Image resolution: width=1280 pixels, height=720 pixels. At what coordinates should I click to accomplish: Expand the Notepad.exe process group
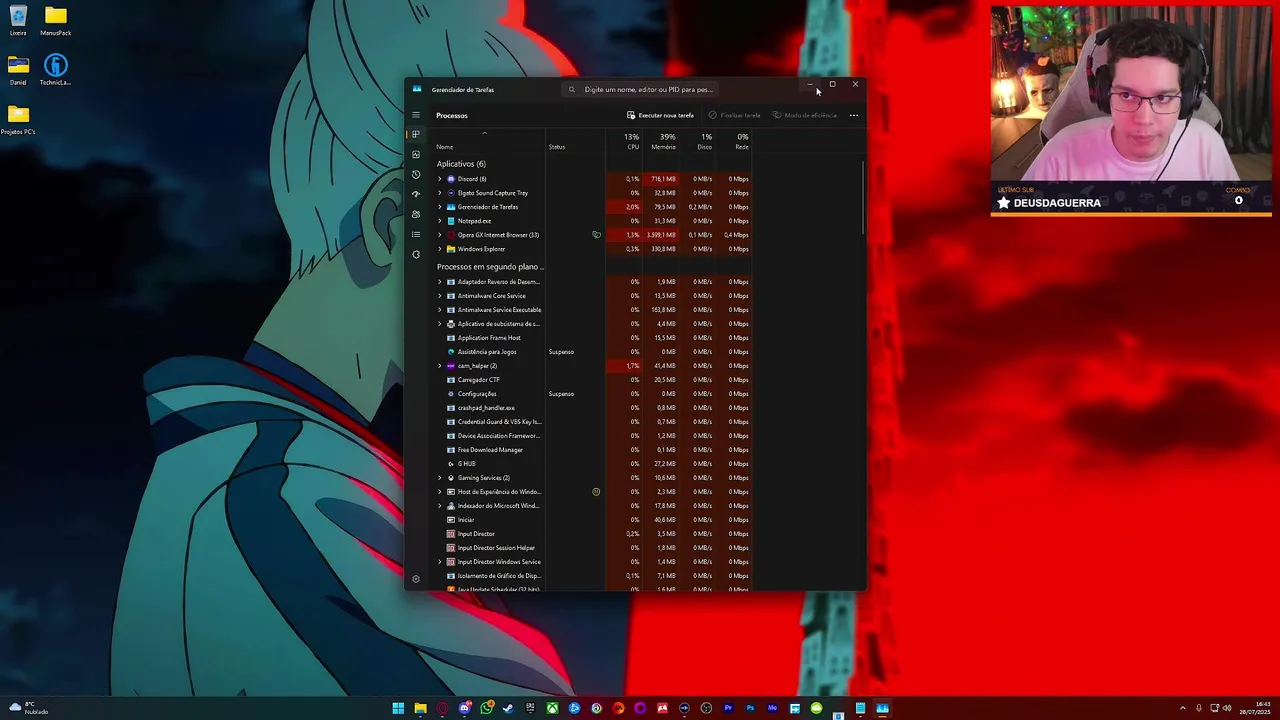tap(439, 221)
